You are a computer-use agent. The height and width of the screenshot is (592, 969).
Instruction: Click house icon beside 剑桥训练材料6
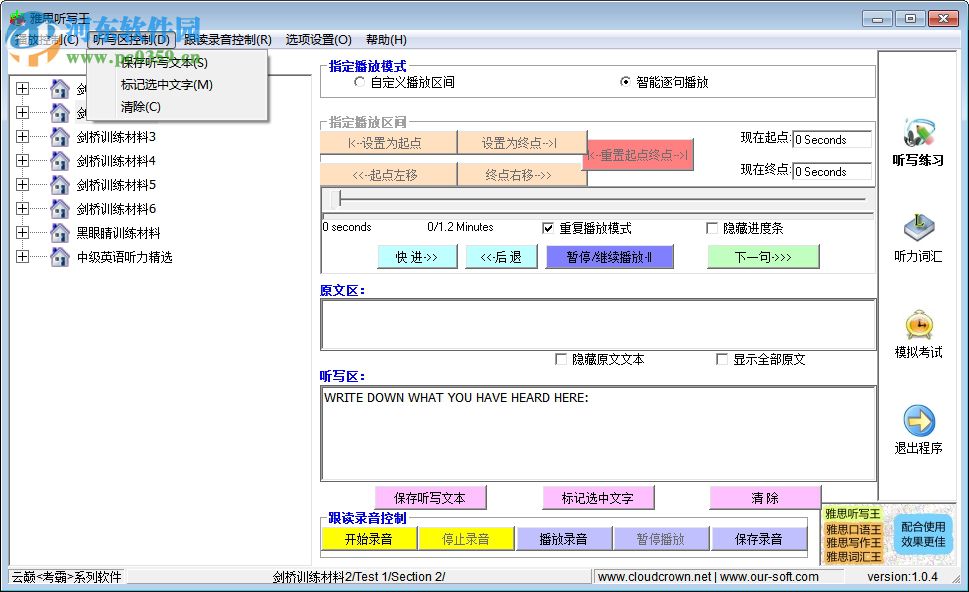(59, 209)
